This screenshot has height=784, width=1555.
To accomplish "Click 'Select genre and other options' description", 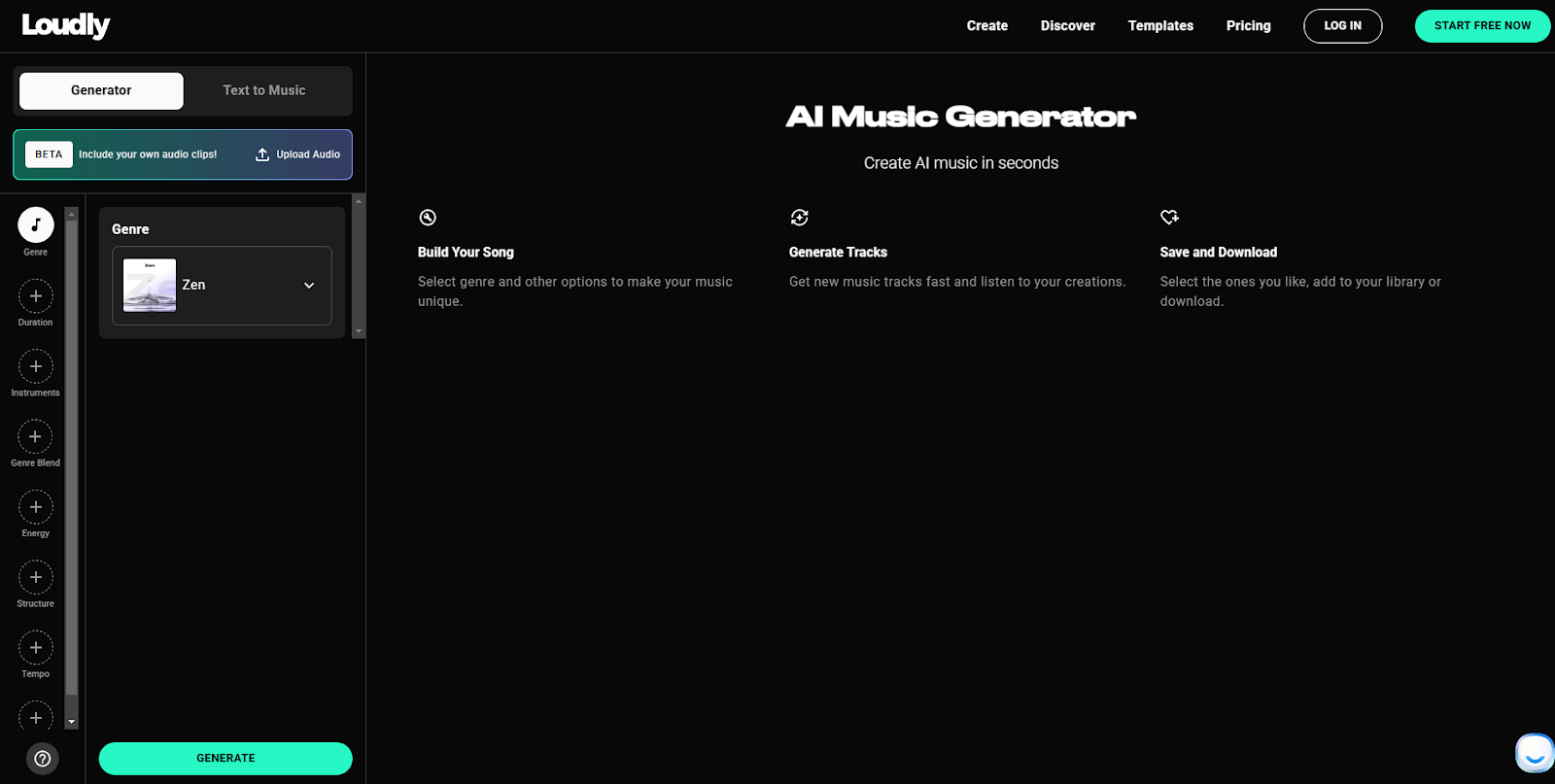I will pos(575,291).
